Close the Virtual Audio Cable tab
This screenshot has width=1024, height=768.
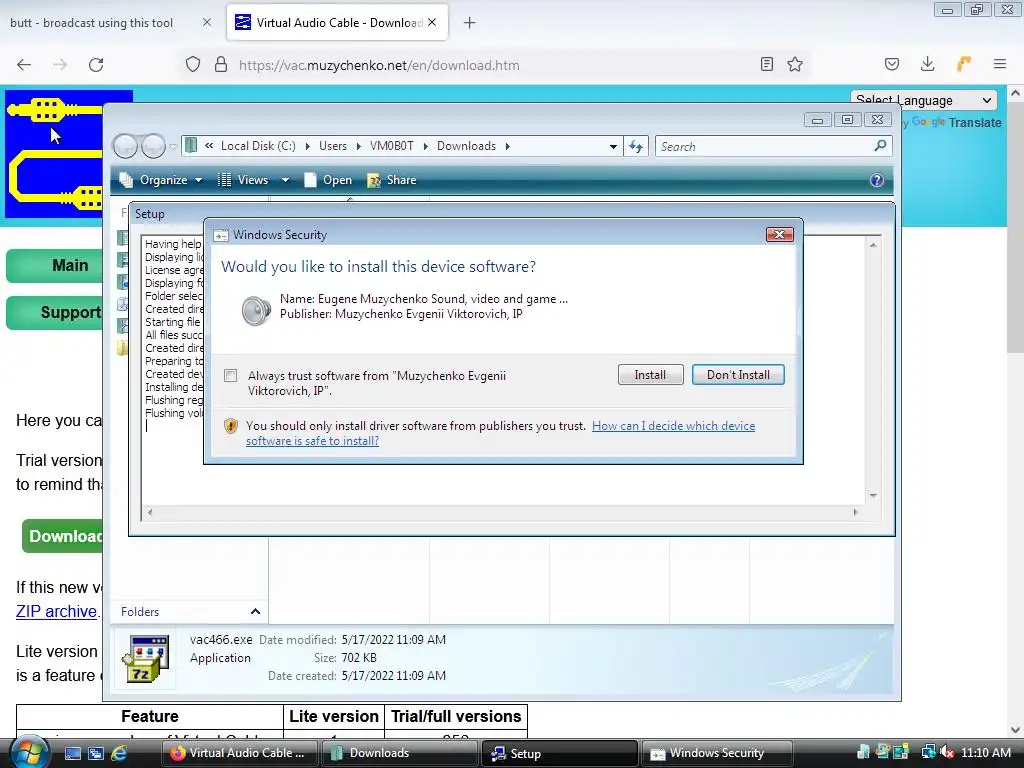click(432, 23)
